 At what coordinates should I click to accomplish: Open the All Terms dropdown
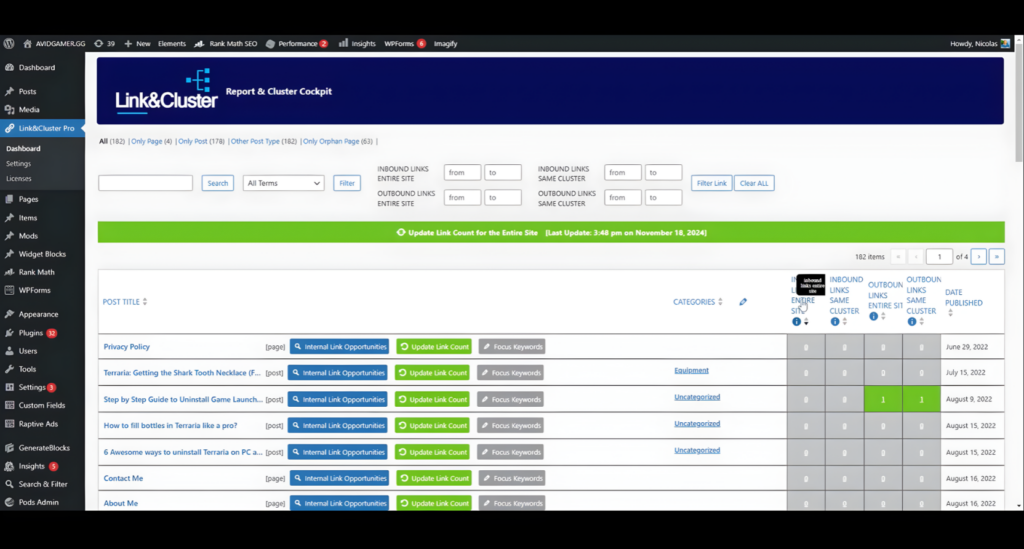[284, 183]
